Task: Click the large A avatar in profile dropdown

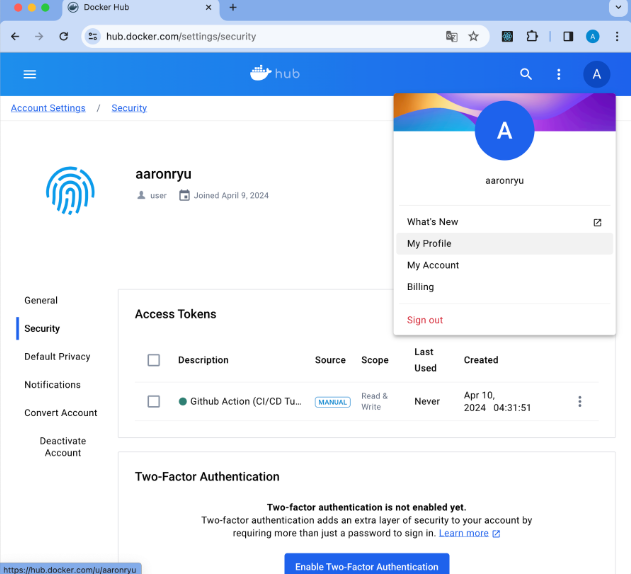Action: 504,130
